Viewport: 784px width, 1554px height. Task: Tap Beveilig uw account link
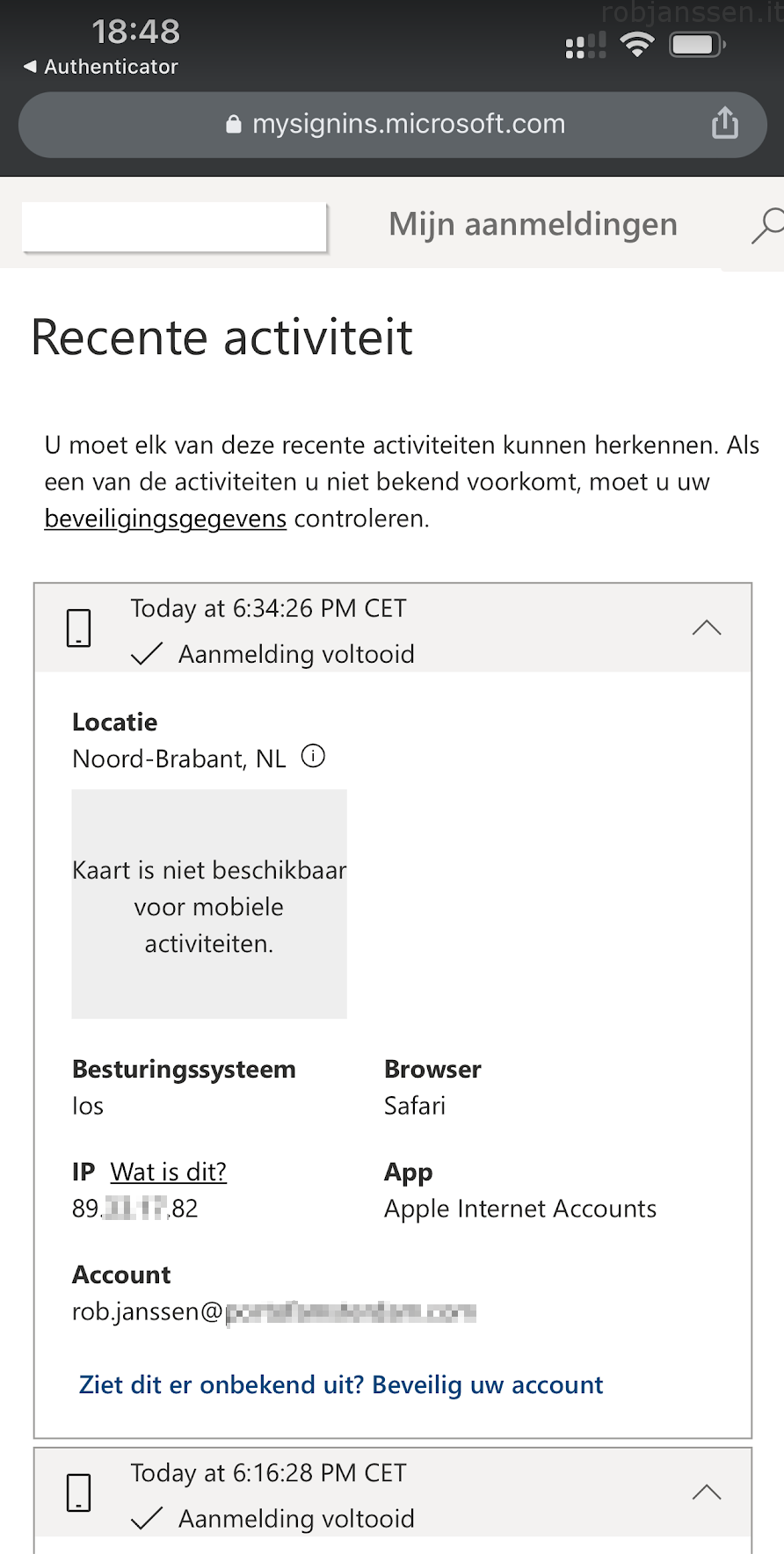(341, 1384)
